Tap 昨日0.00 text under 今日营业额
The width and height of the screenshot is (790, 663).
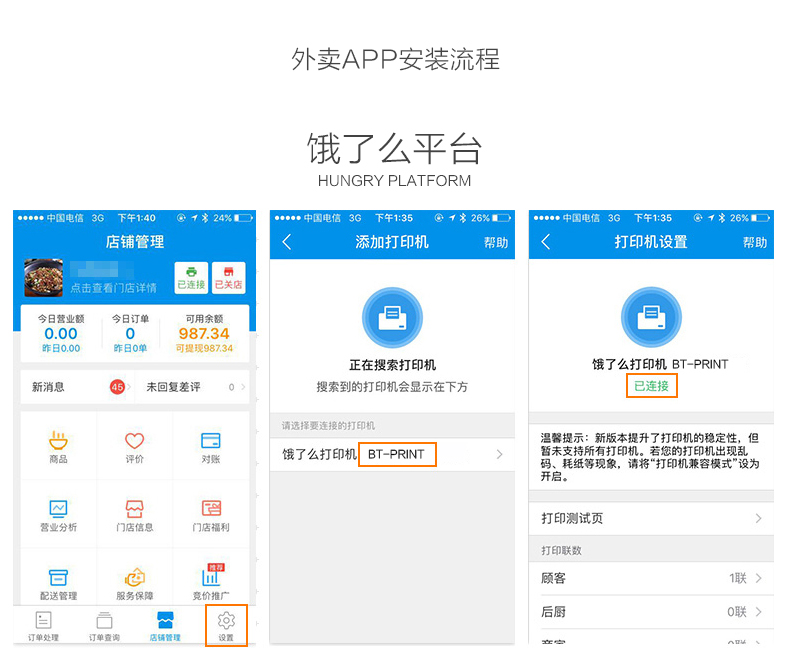tap(61, 348)
